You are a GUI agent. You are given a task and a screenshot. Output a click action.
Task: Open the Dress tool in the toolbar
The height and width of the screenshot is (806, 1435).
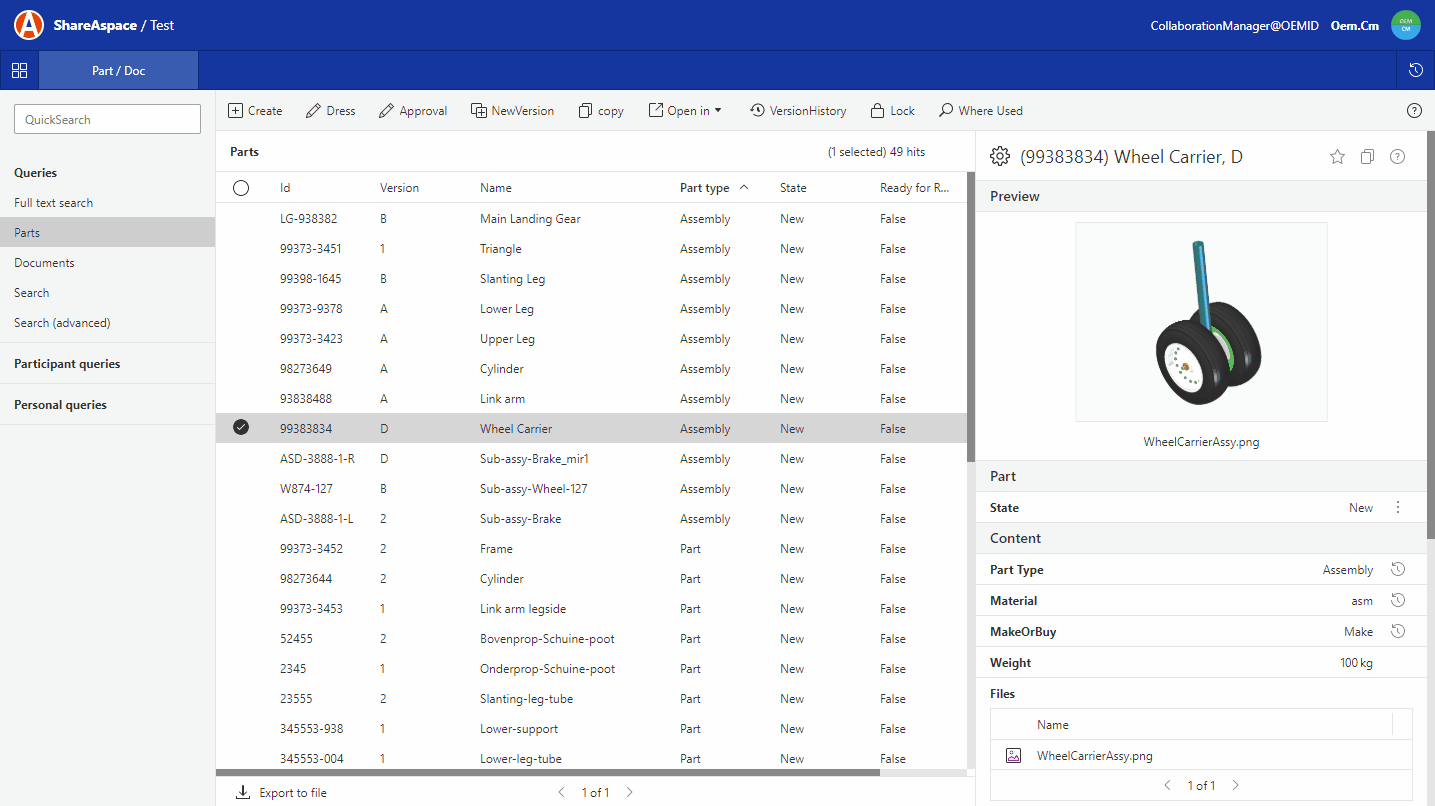(x=330, y=110)
